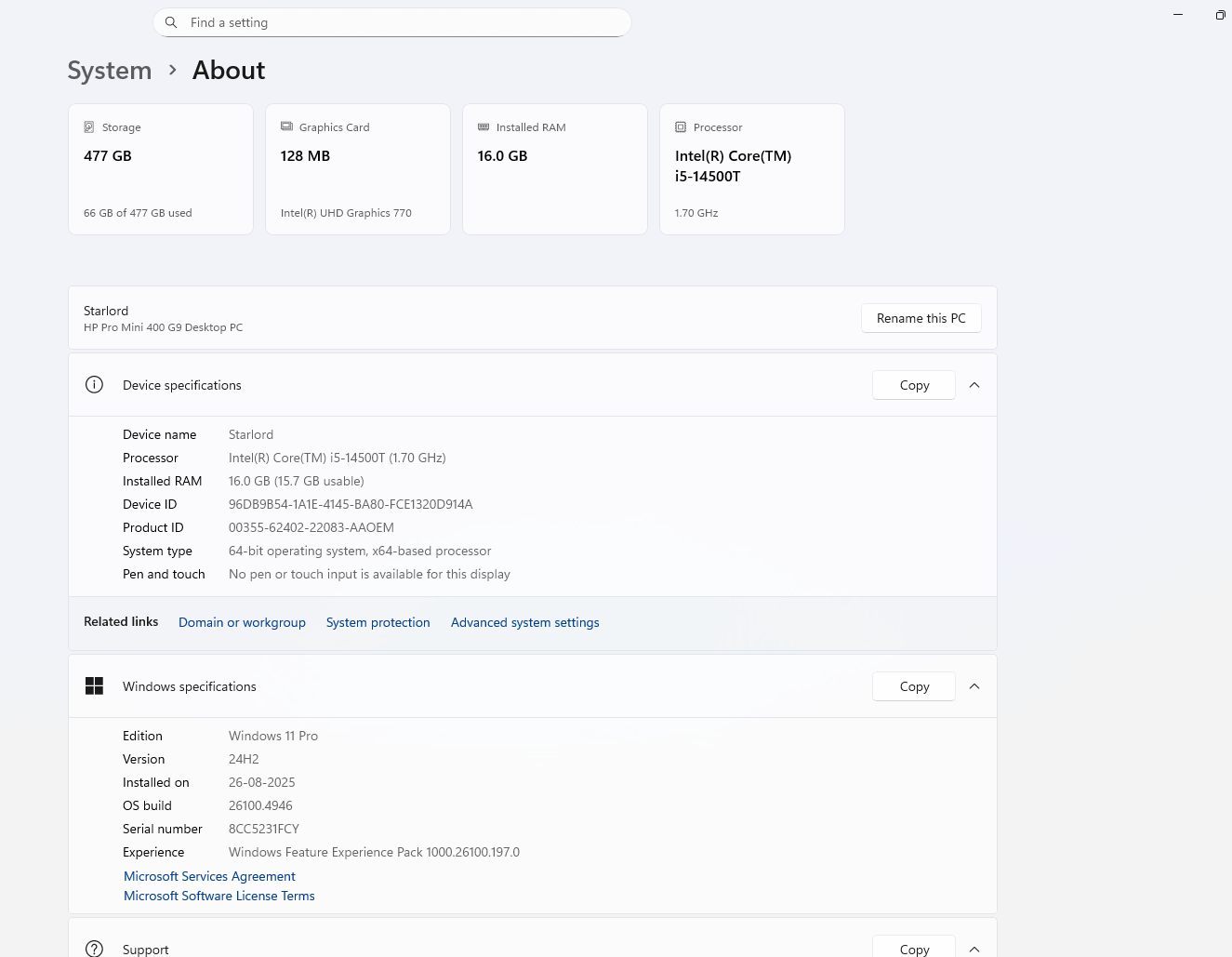Click the Windows logo icon
Image resolution: width=1232 pixels, height=957 pixels.
click(94, 686)
